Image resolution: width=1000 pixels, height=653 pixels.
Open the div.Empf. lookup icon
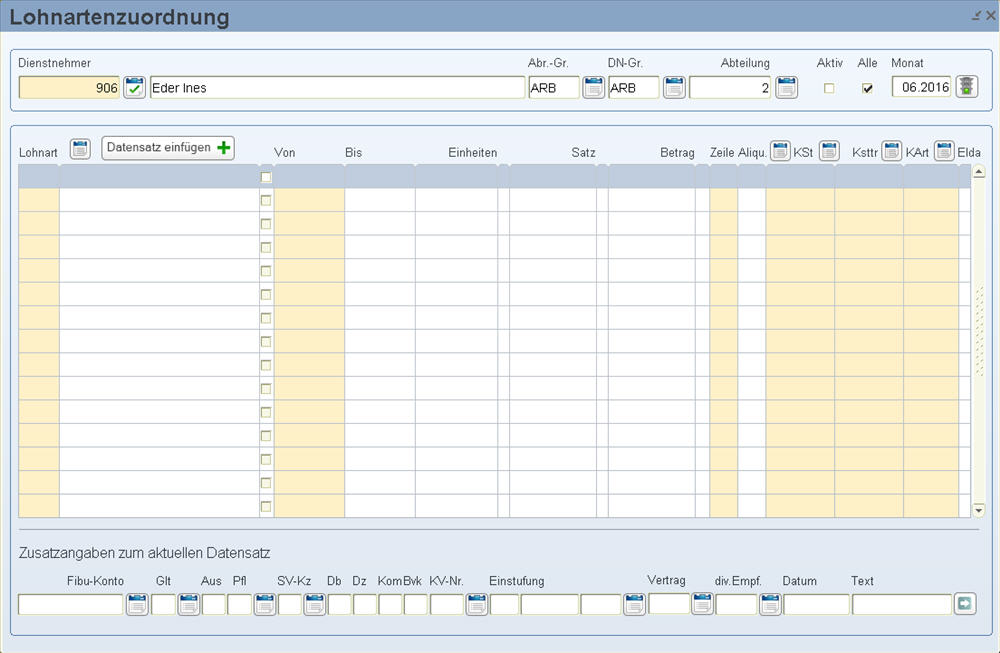tap(770, 604)
